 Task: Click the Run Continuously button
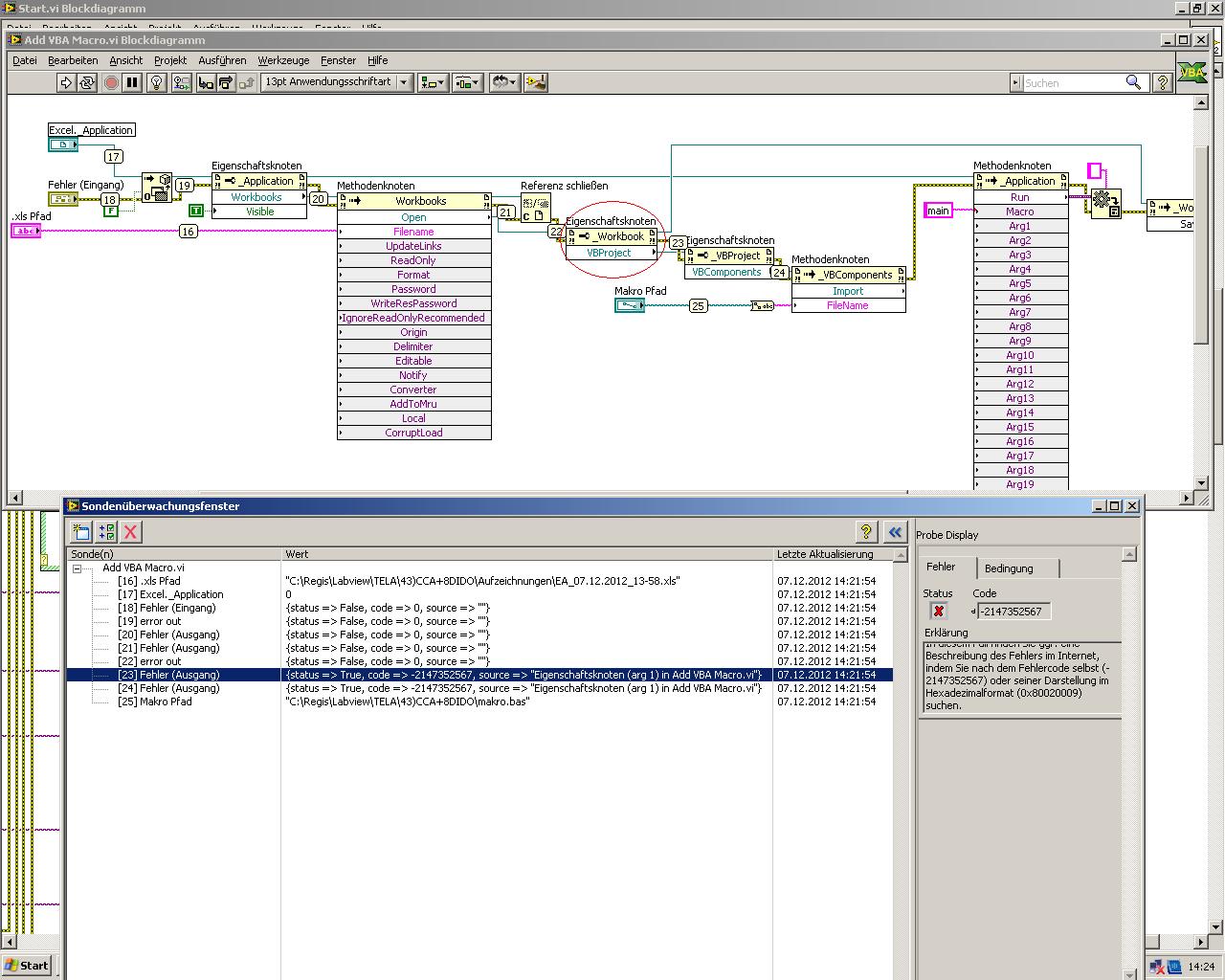[x=87, y=83]
